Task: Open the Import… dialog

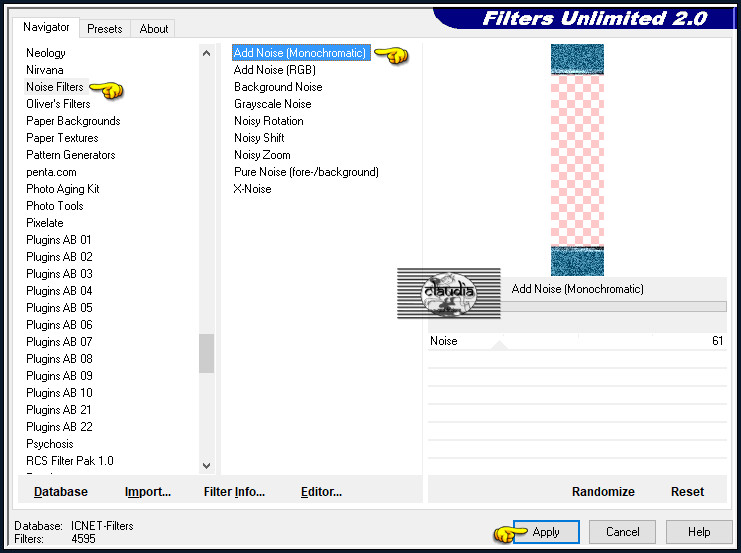Action: [x=148, y=492]
